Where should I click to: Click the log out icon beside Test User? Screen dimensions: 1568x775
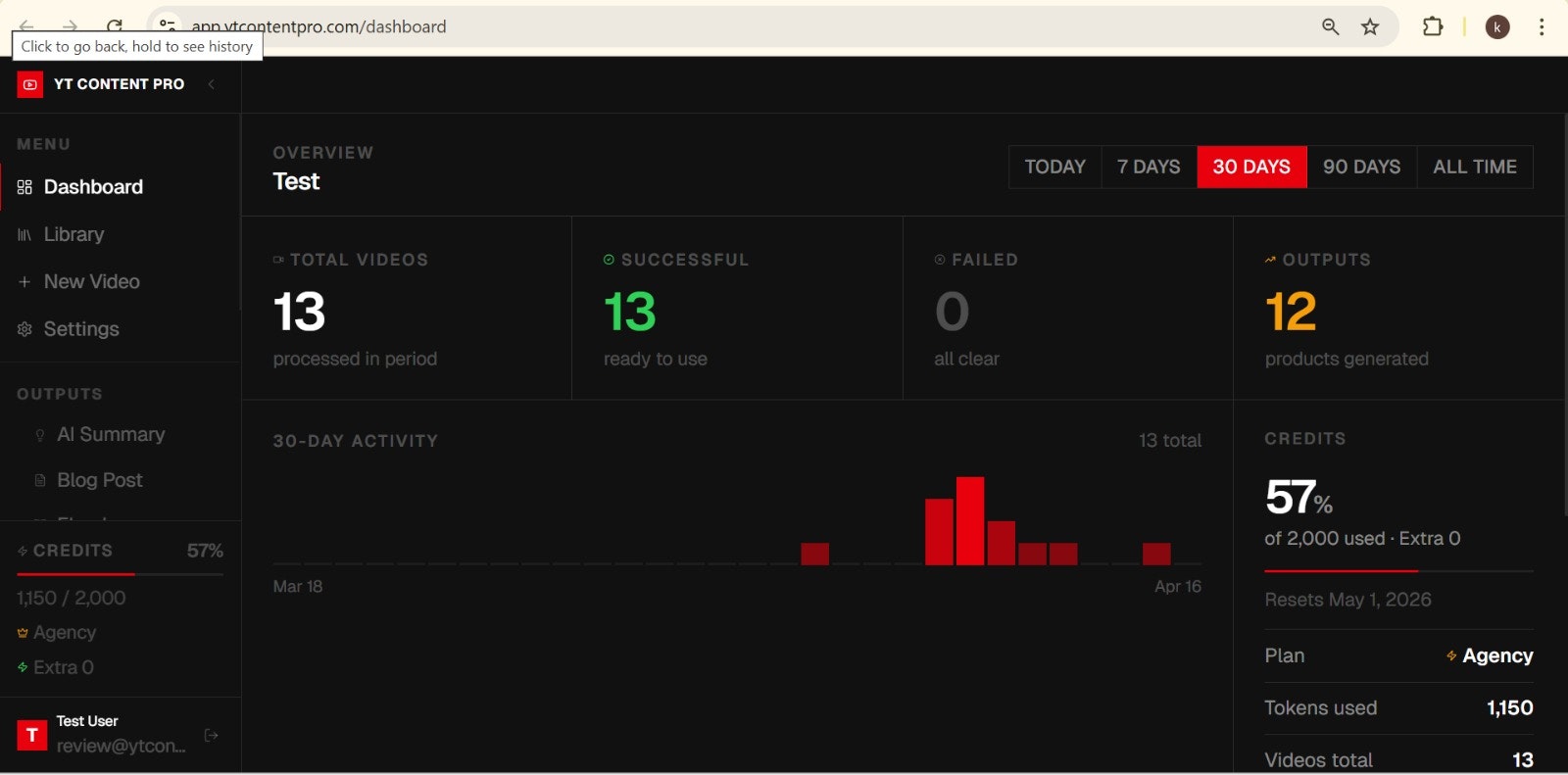(x=211, y=735)
